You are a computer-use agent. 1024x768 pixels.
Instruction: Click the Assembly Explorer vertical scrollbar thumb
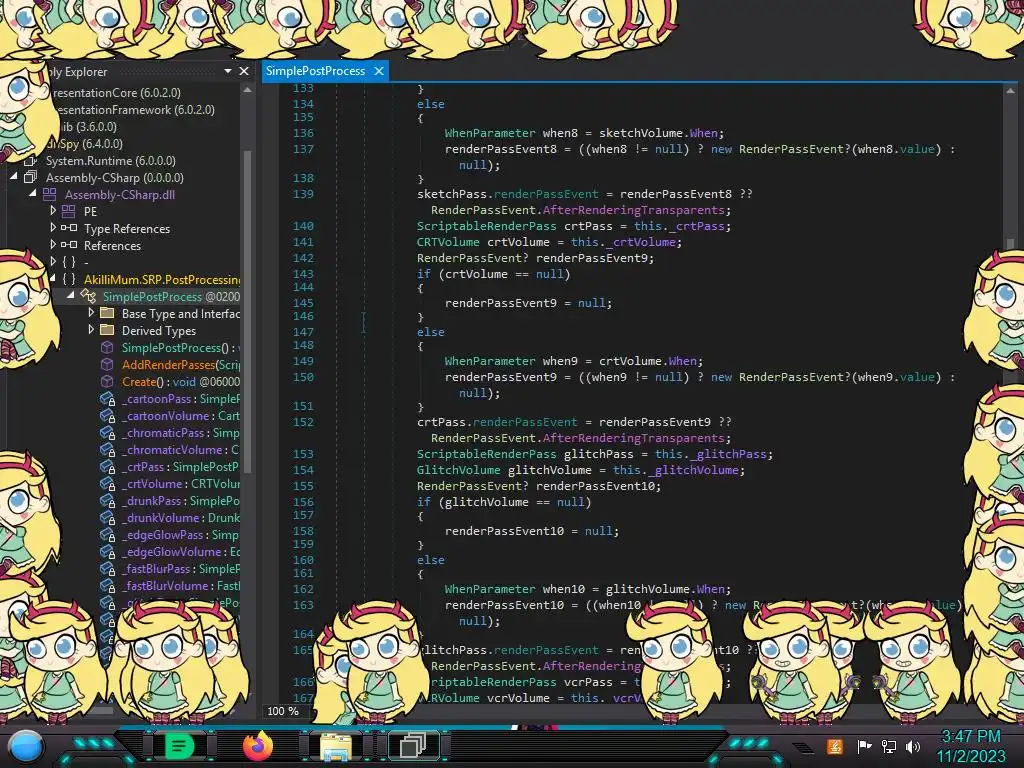(x=248, y=310)
